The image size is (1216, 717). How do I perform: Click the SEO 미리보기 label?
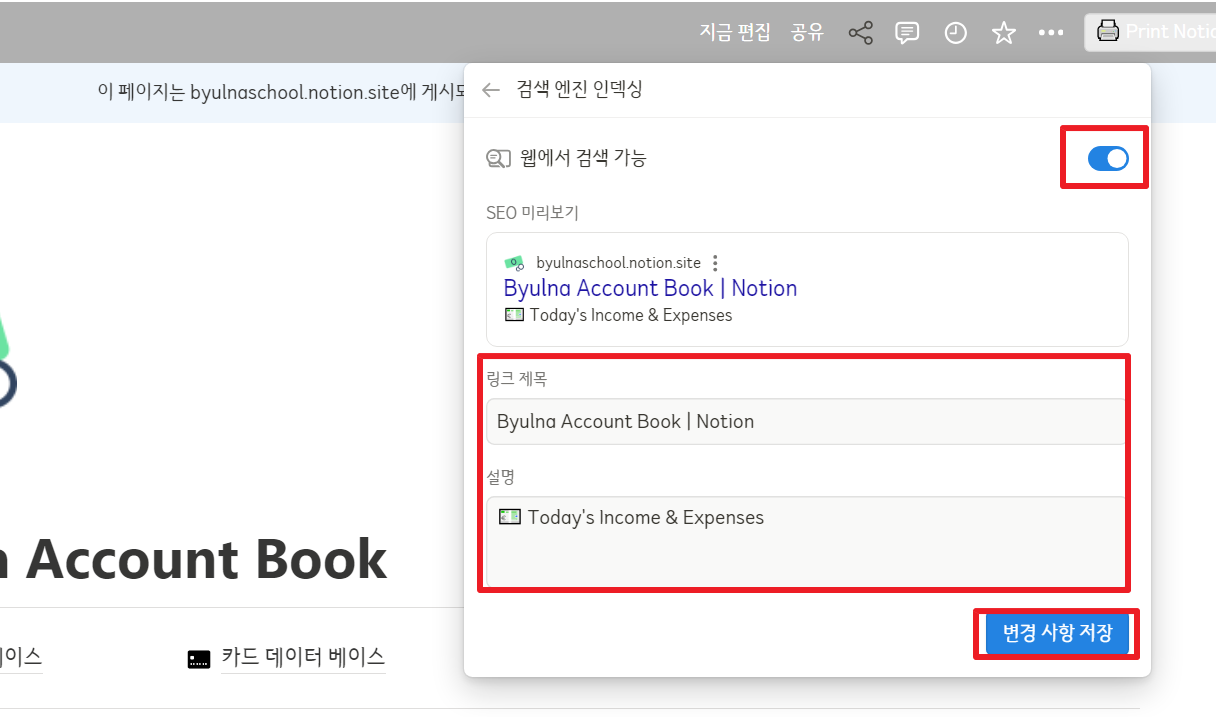[532, 213]
